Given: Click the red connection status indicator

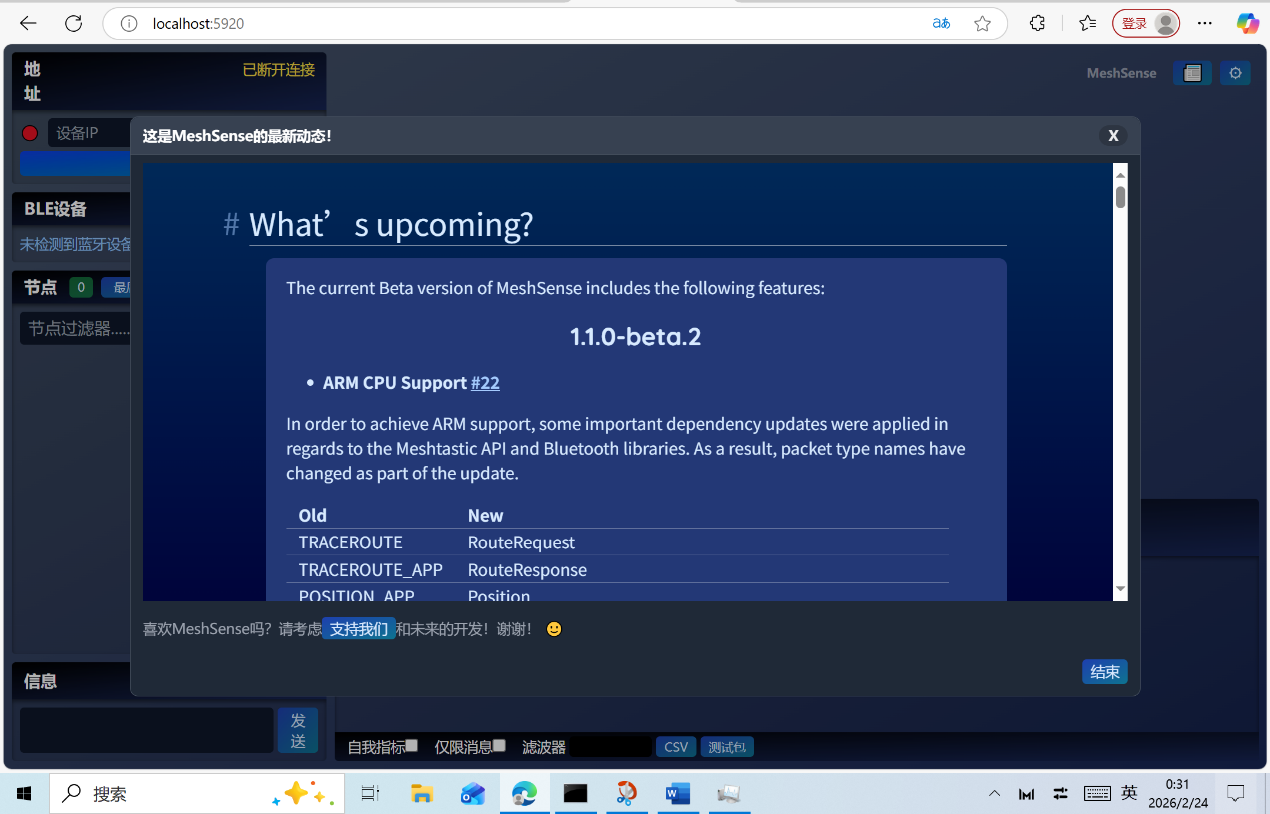Looking at the screenshot, I should (30, 133).
